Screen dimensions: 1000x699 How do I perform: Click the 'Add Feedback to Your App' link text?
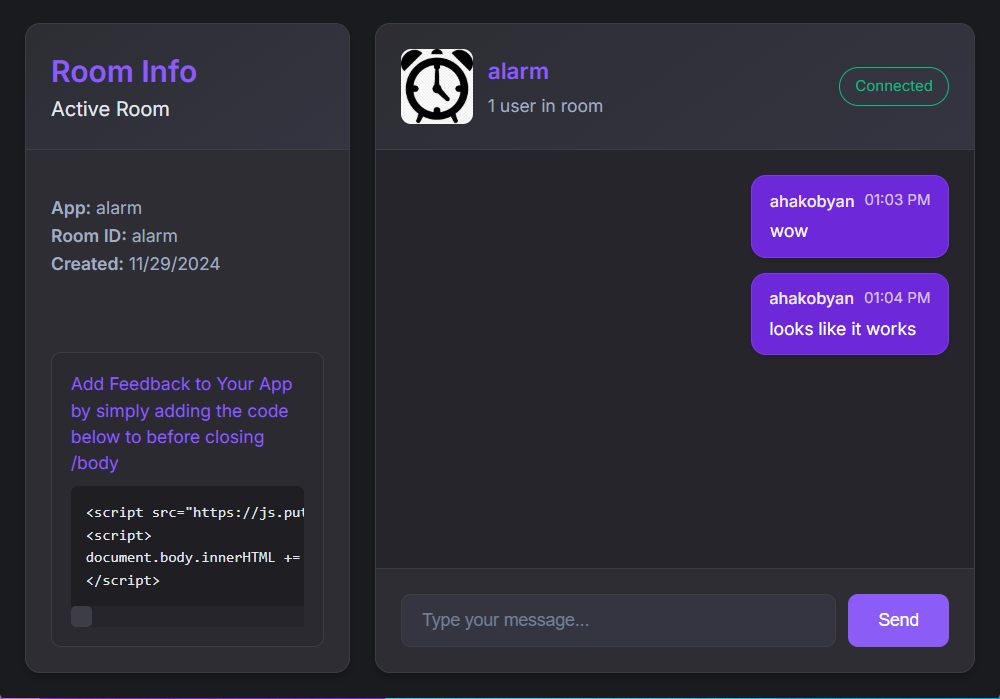[181, 384]
